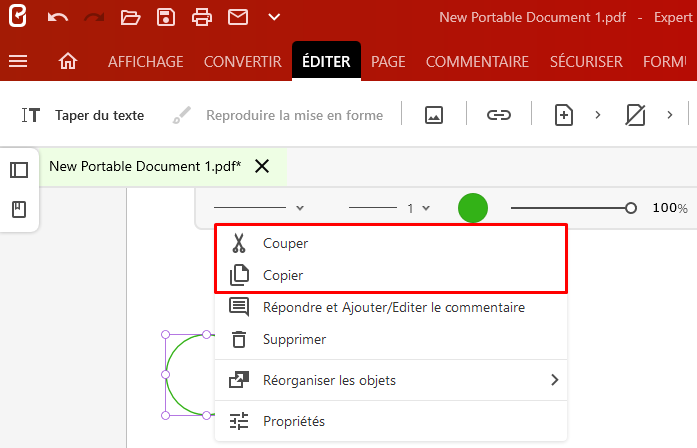697x448 pixels.
Task: Send document by email envelope icon
Action: click(x=237, y=17)
